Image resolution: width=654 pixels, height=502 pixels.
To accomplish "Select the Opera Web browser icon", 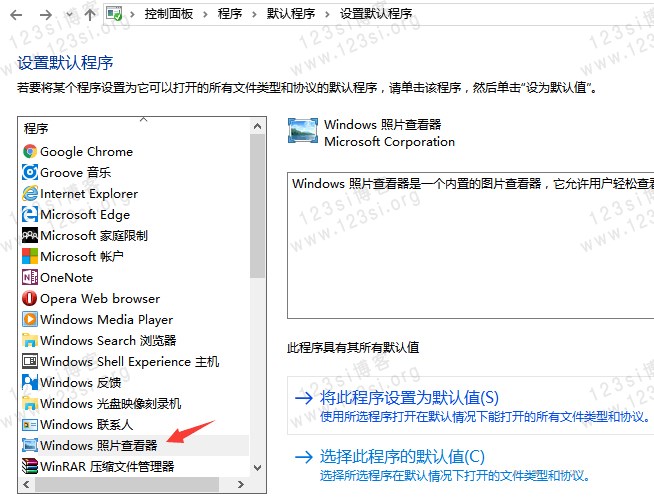I will pos(30,298).
